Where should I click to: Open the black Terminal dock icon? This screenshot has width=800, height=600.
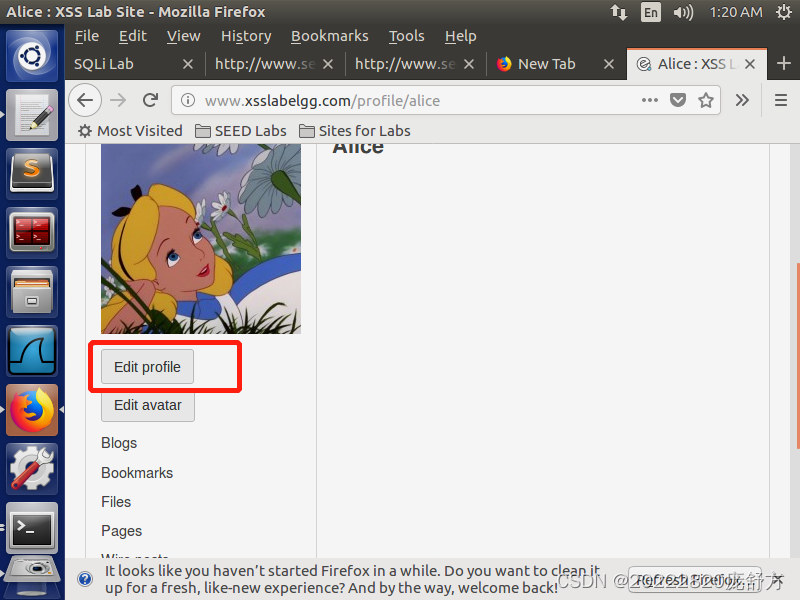point(32,528)
